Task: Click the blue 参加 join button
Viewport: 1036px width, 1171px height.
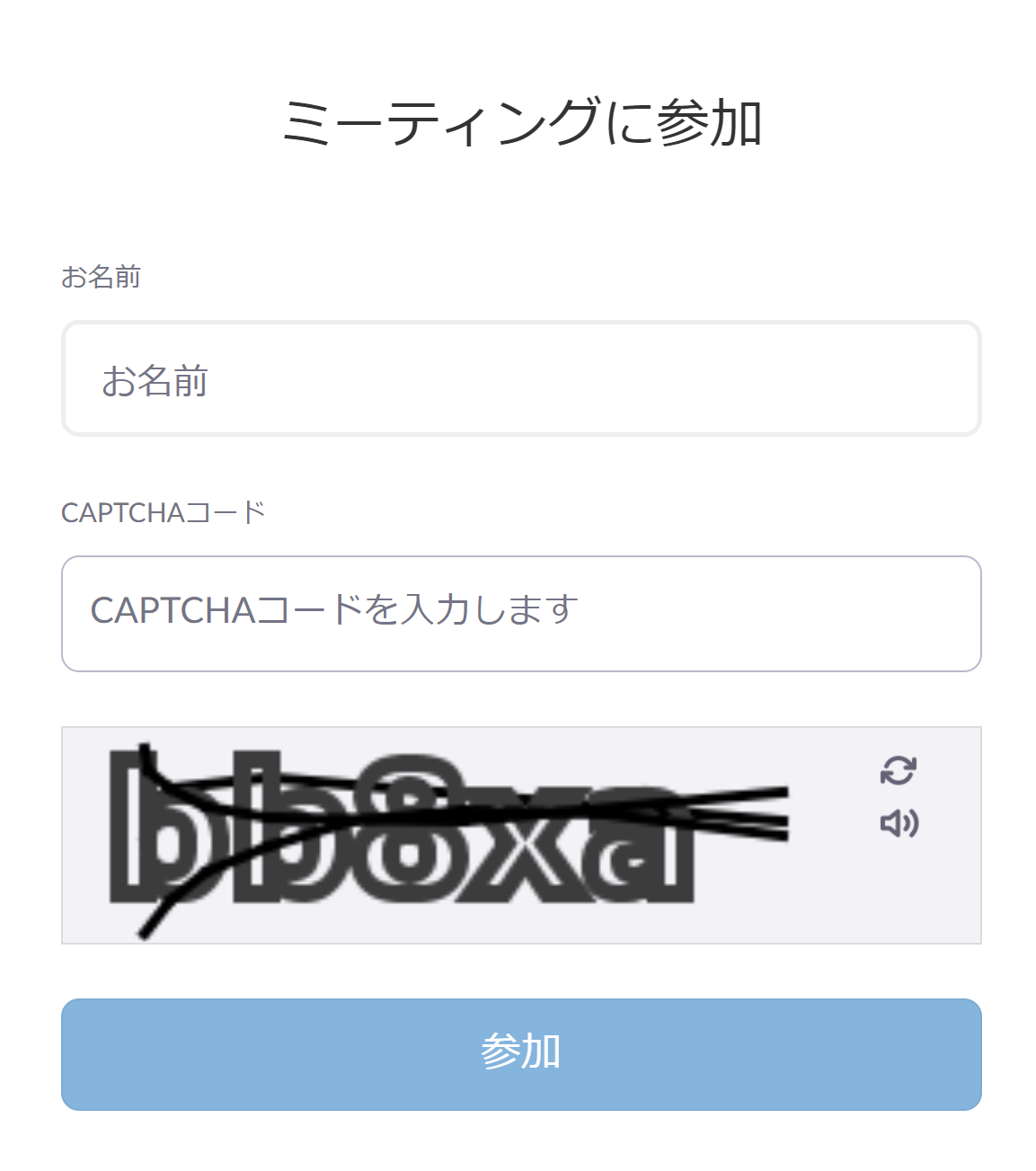Action: coord(521,1054)
